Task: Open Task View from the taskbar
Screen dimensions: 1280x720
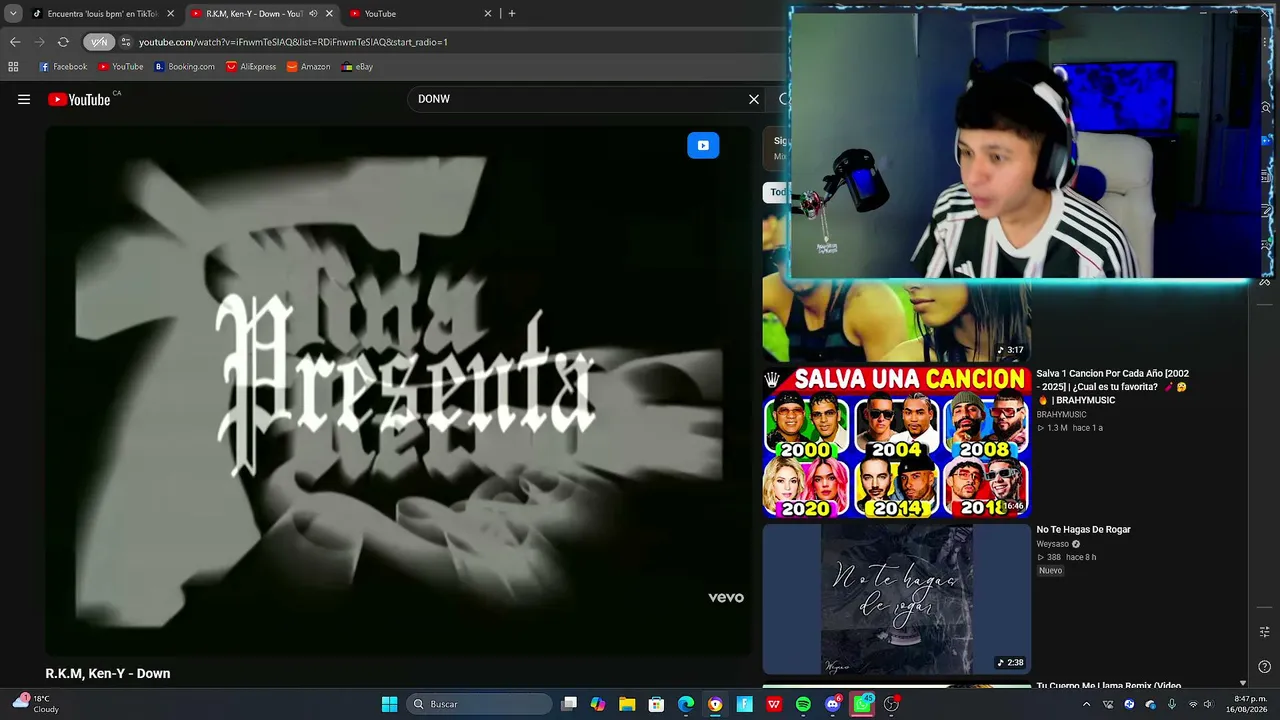Action: [569, 704]
